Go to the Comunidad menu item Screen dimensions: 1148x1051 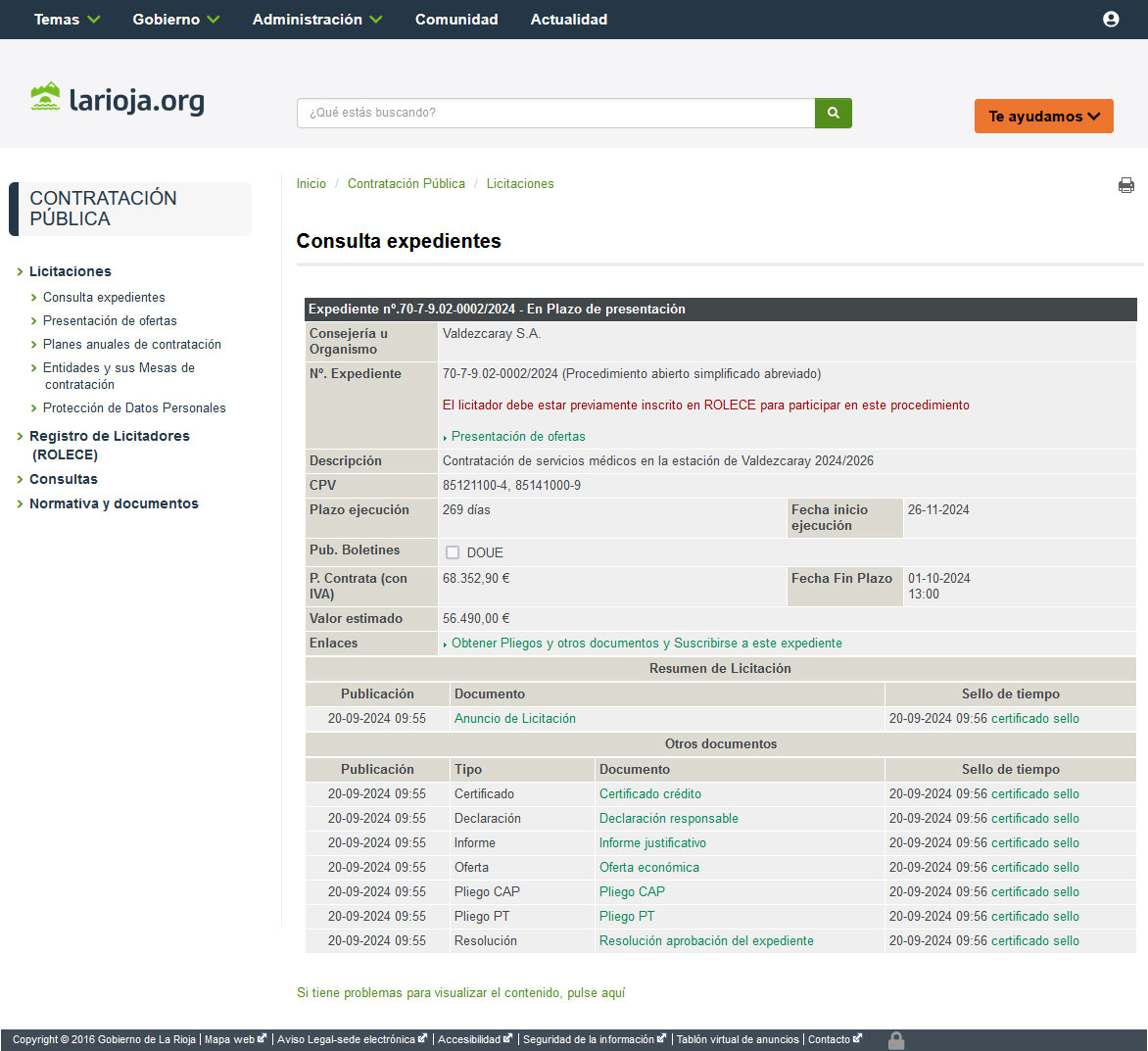[456, 20]
